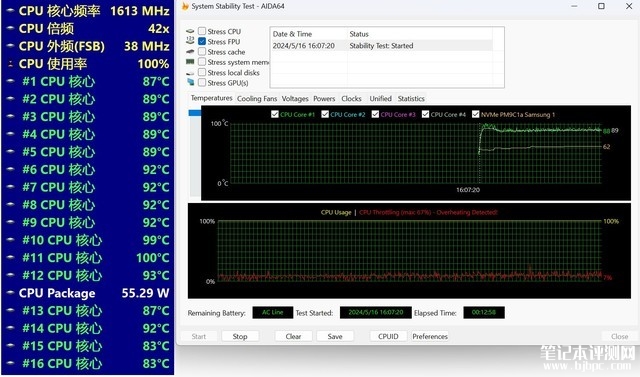The width and height of the screenshot is (640, 377).
Task: Open the CPUID button
Action: (x=388, y=336)
